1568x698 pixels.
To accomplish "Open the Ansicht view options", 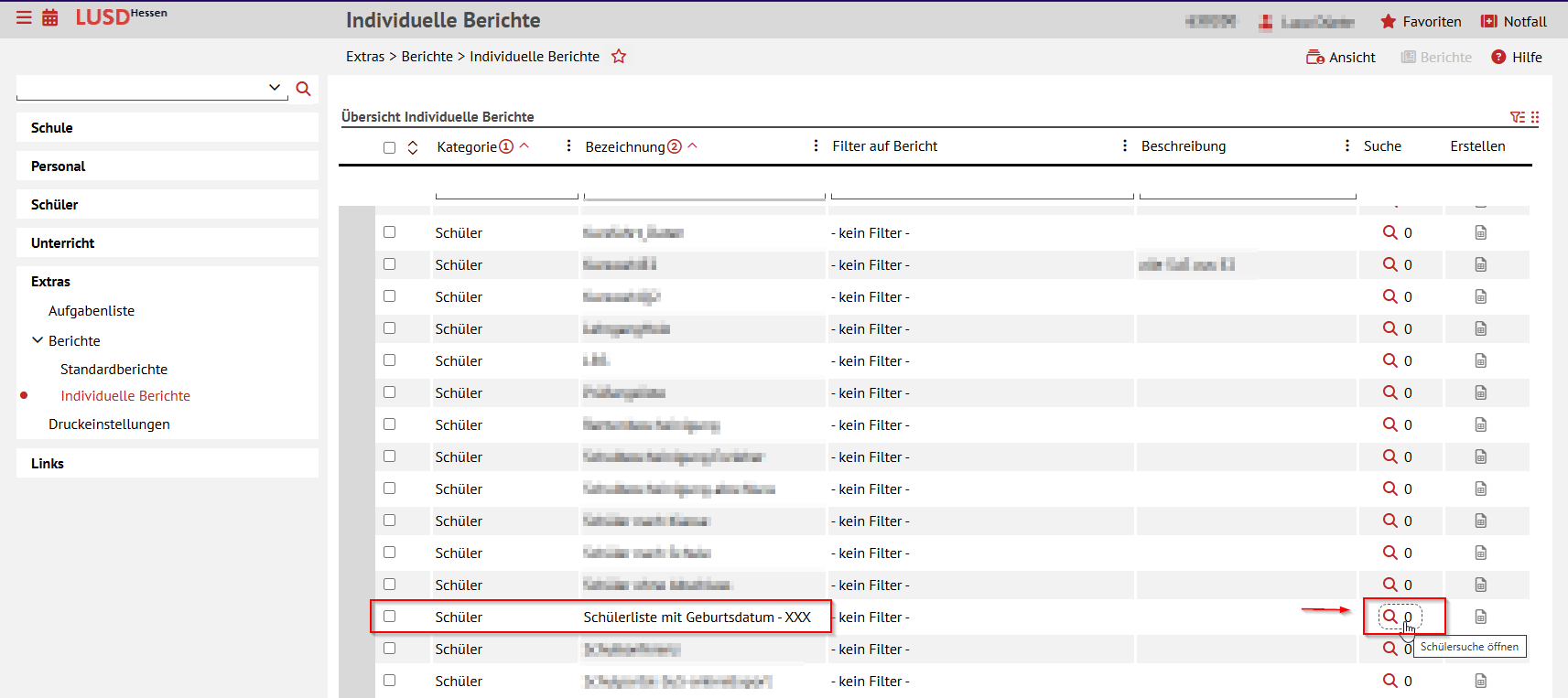I will point(1341,57).
